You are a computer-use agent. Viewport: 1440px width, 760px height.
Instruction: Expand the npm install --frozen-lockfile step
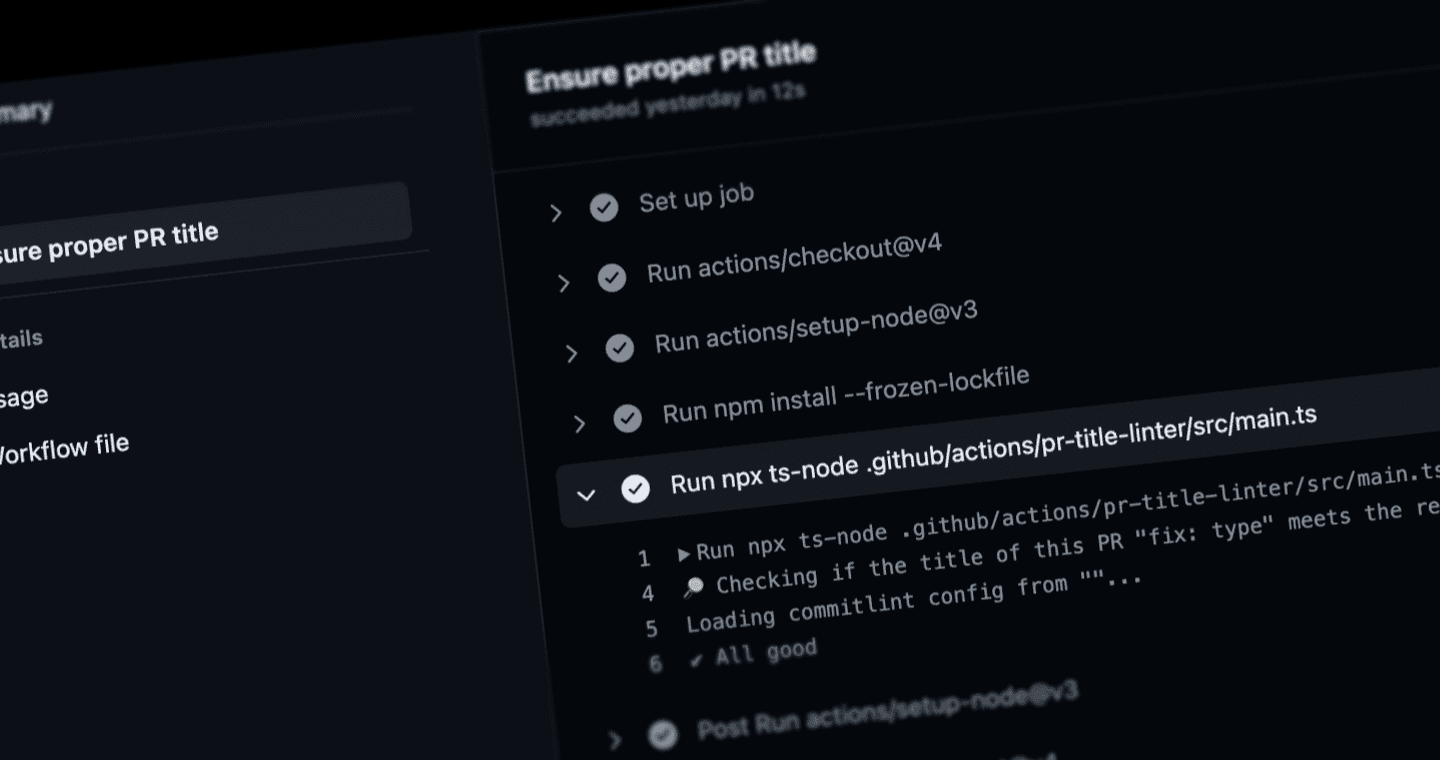(580, 423)
